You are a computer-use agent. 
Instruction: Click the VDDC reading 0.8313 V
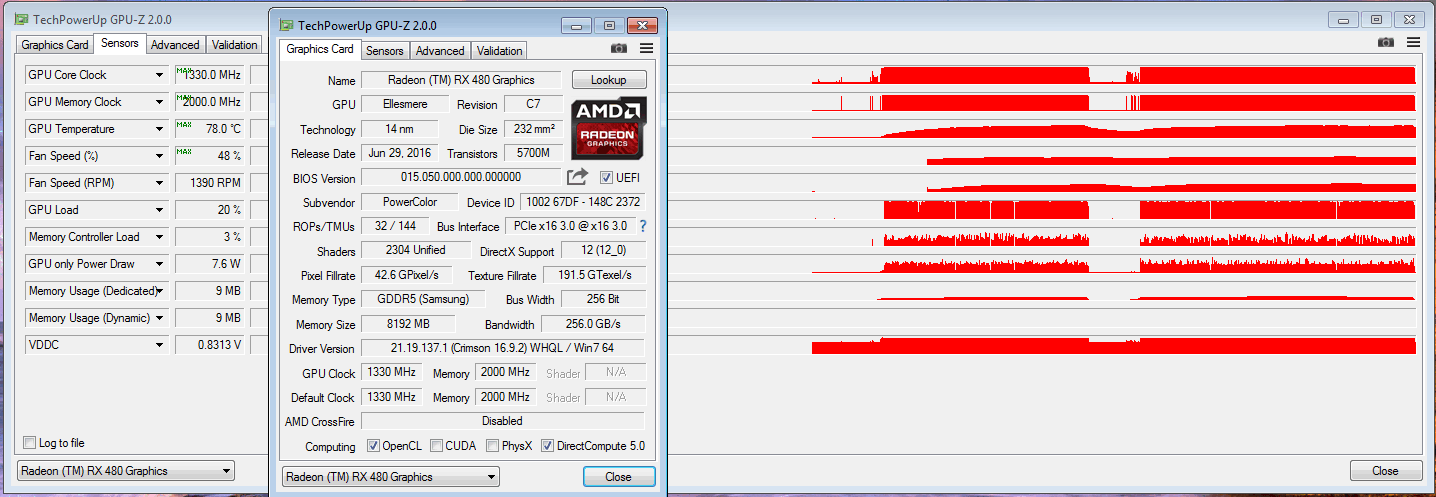pos(210,345)
